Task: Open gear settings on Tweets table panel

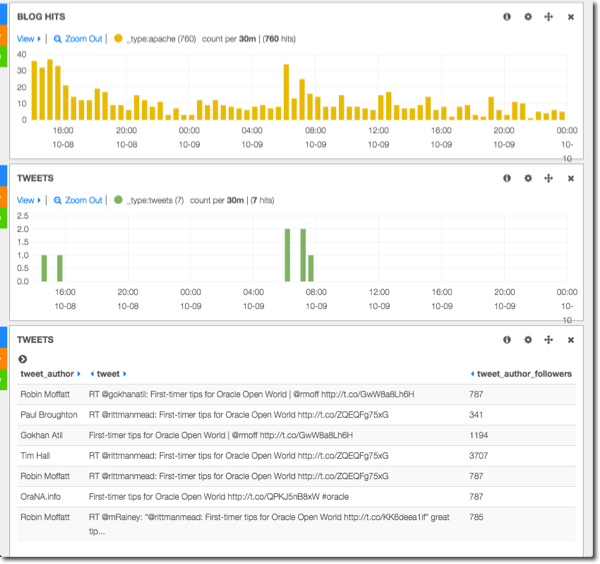Action: 528,340
